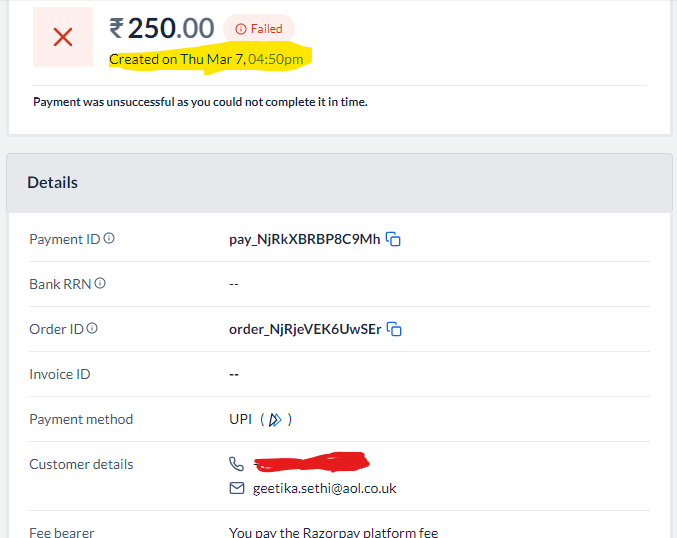The width and height of the screenshot is (677, 538).
Task: Copy the Payment ID value
Action: coord(393,239)
